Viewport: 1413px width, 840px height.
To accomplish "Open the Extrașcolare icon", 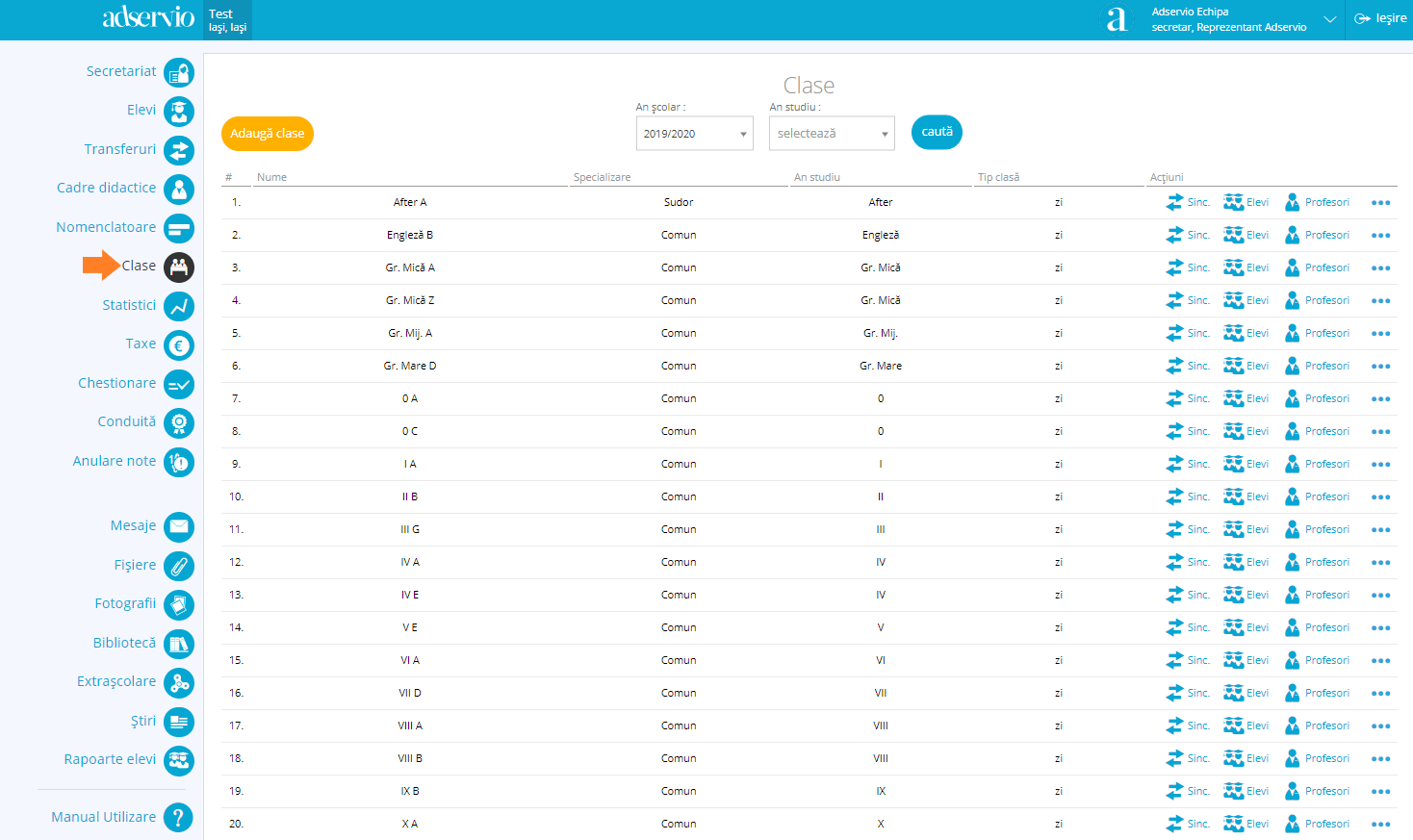I will (179, 683).
